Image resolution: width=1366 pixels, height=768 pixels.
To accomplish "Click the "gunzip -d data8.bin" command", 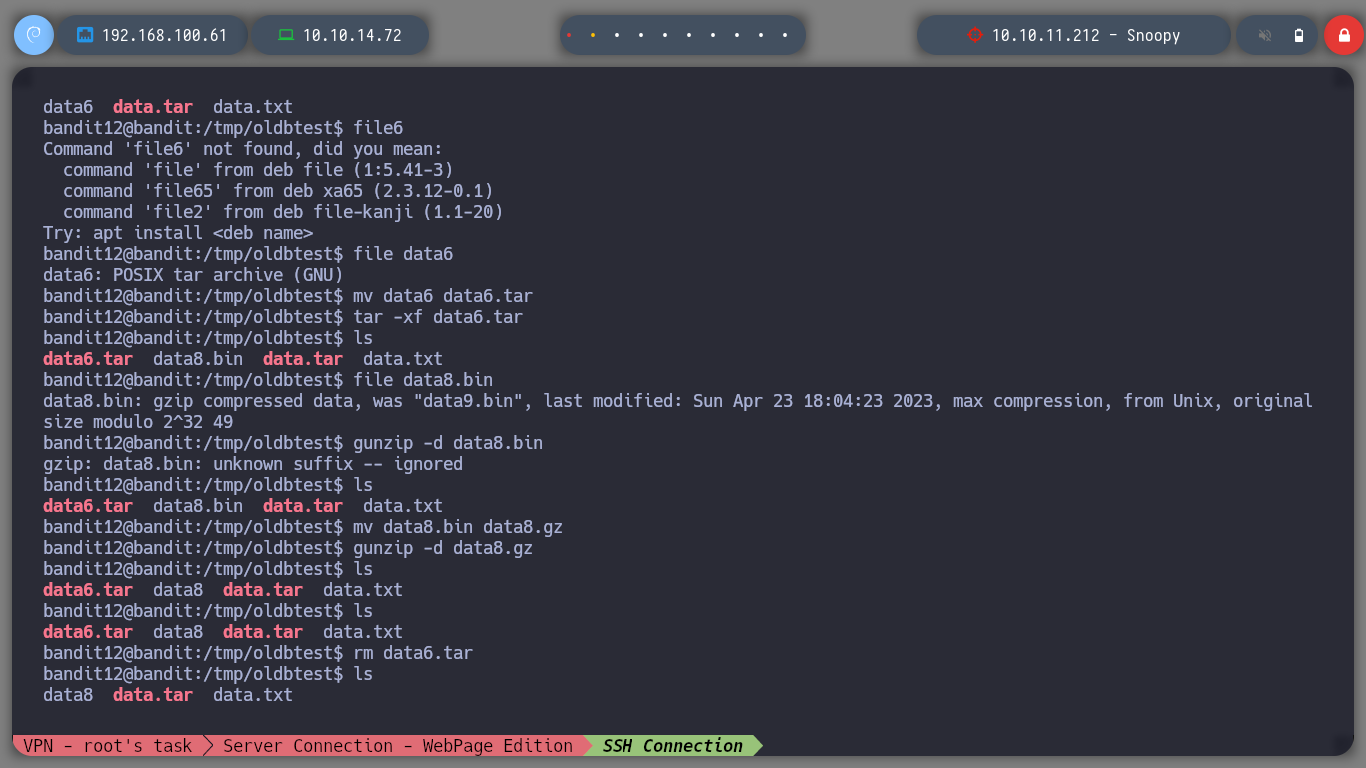I will (x=448, y=443).
